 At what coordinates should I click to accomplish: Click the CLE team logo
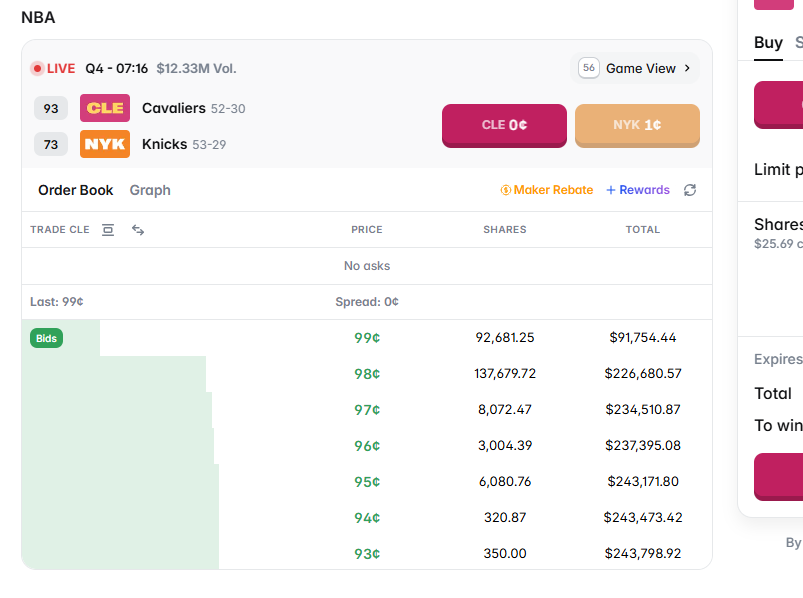coord(105,108)
